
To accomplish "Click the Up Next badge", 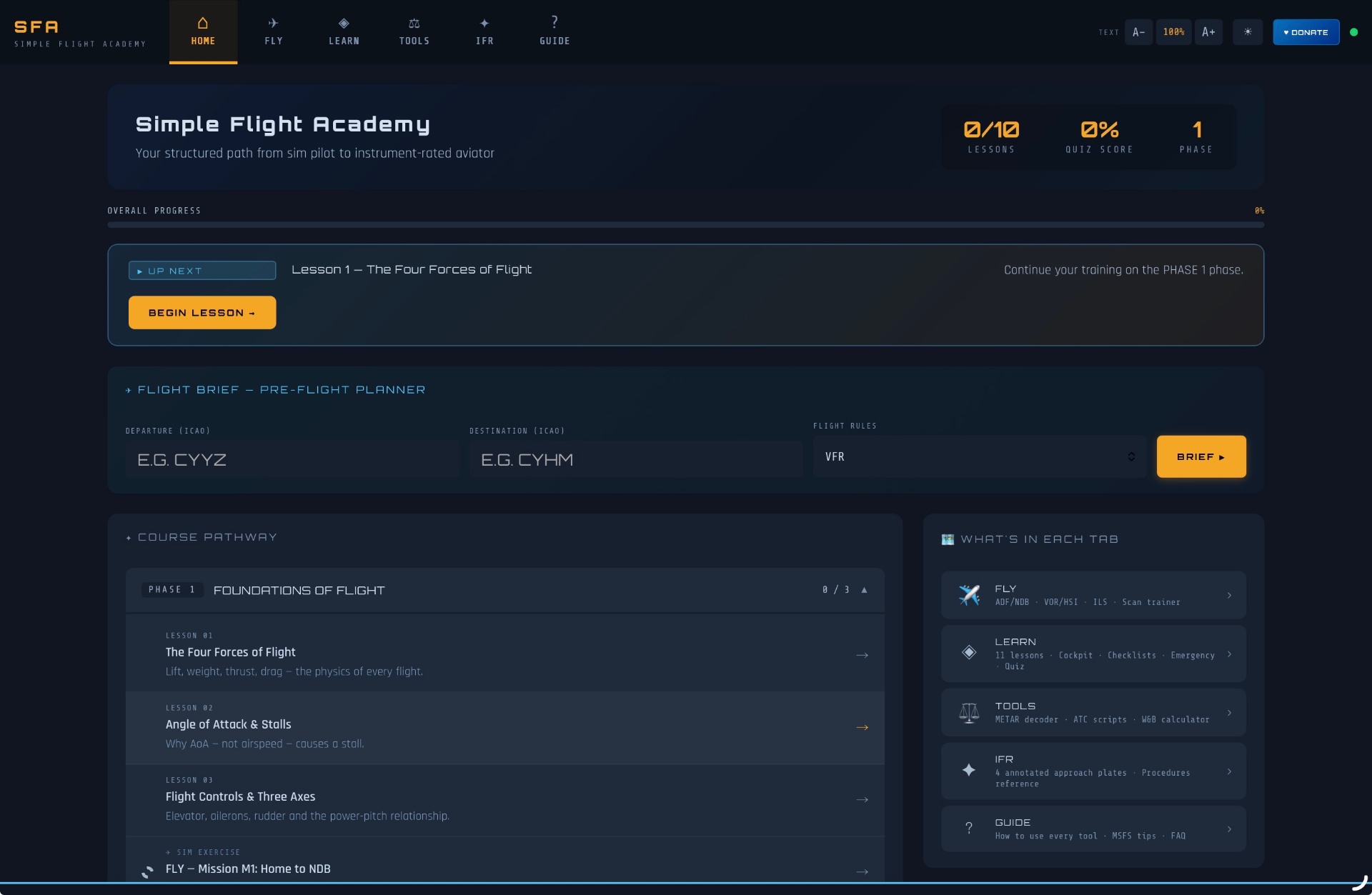I will click(202, 271).
